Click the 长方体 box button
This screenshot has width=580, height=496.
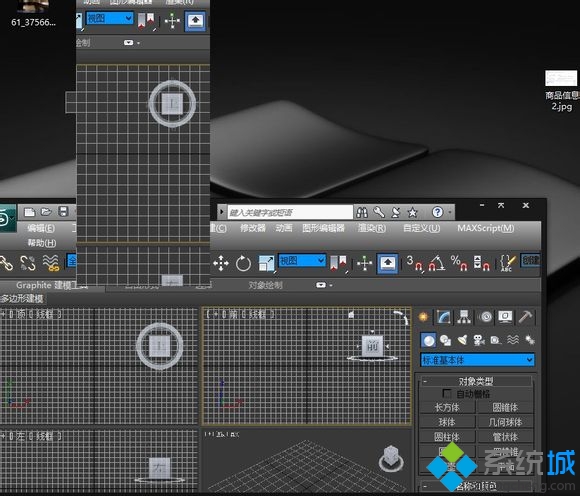[x=447, y=408]
